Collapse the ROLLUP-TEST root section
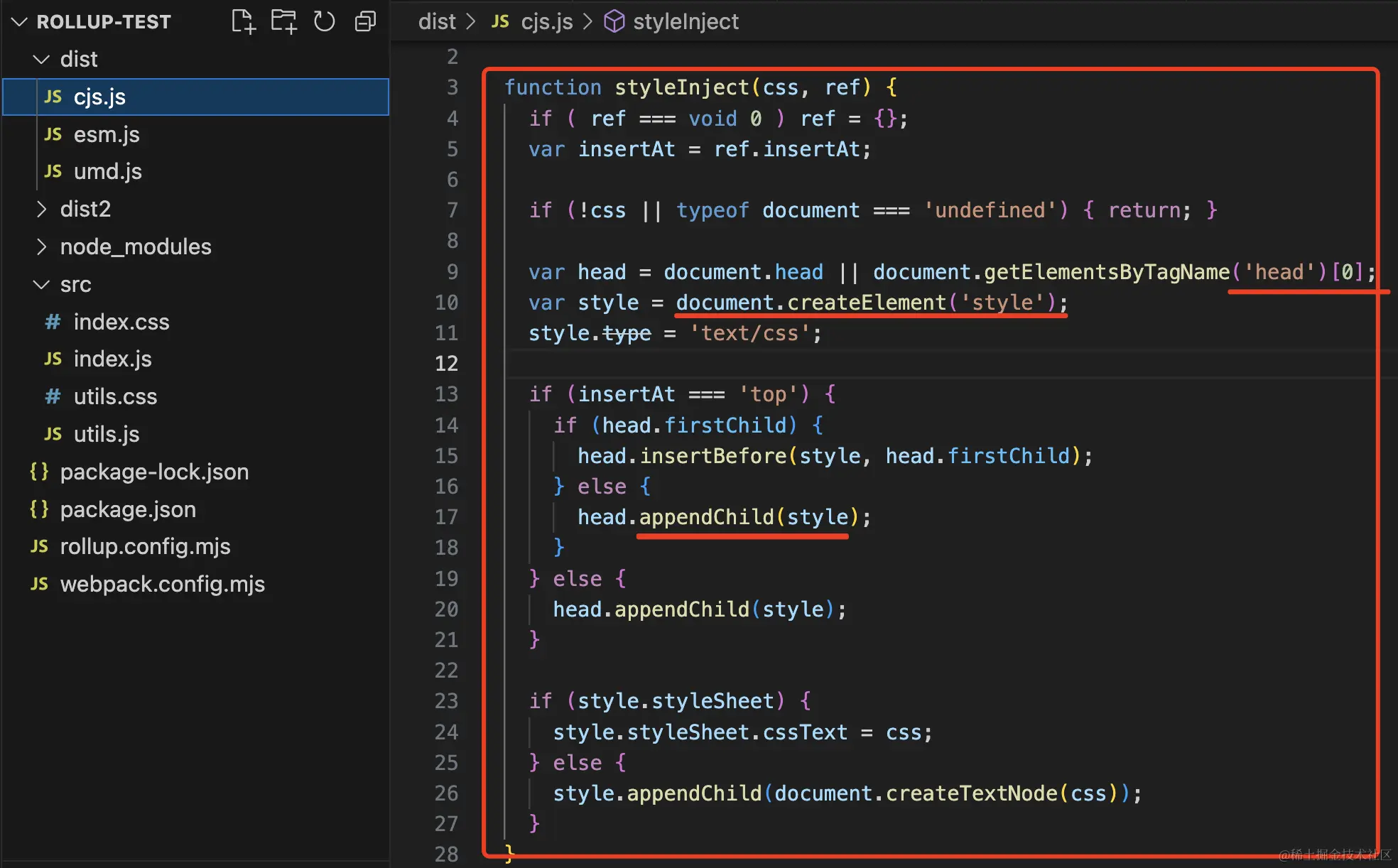The image size is (1398, 868). 20,22
